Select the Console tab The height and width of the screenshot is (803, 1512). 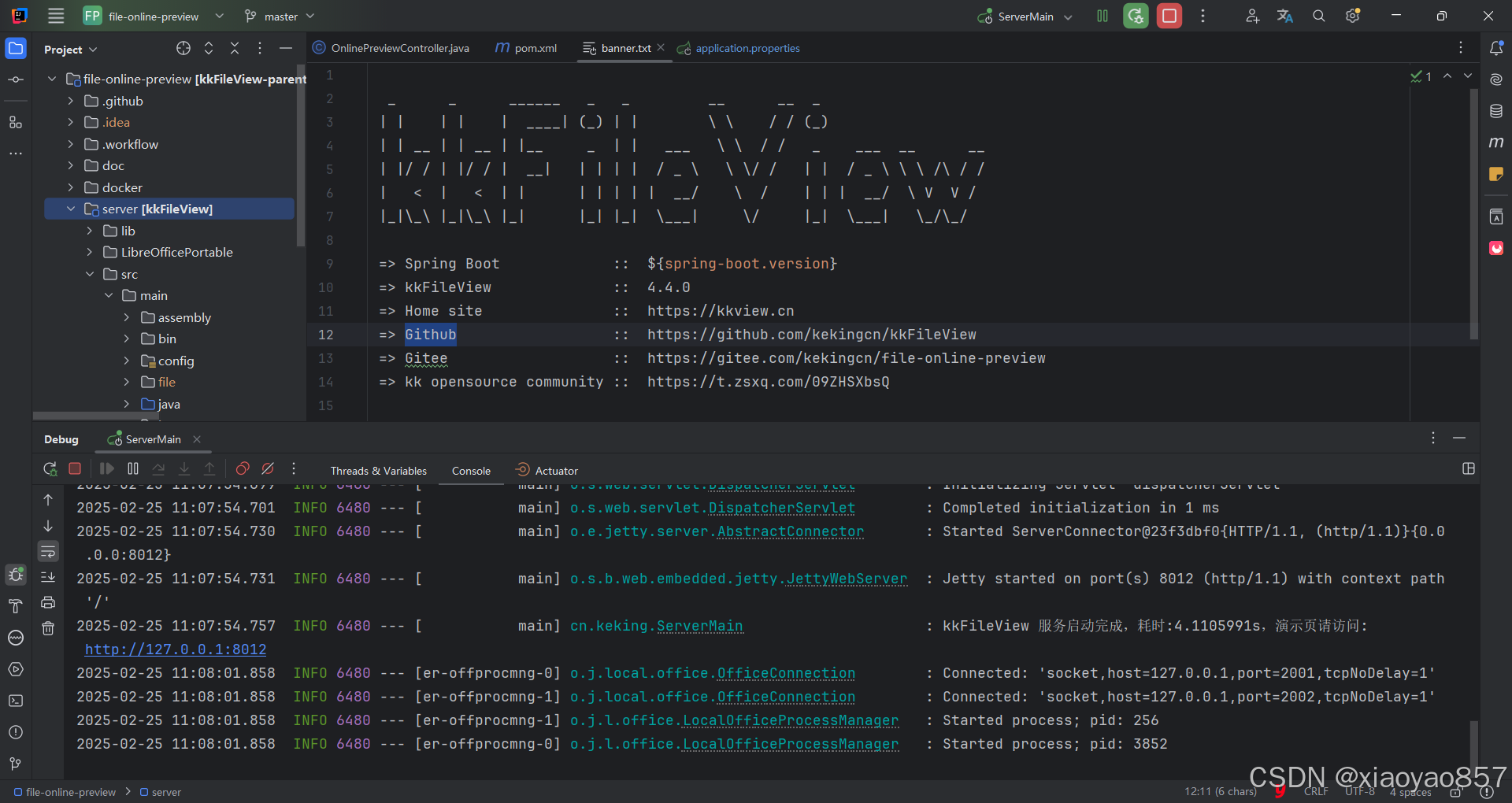[x=471, y=471]
